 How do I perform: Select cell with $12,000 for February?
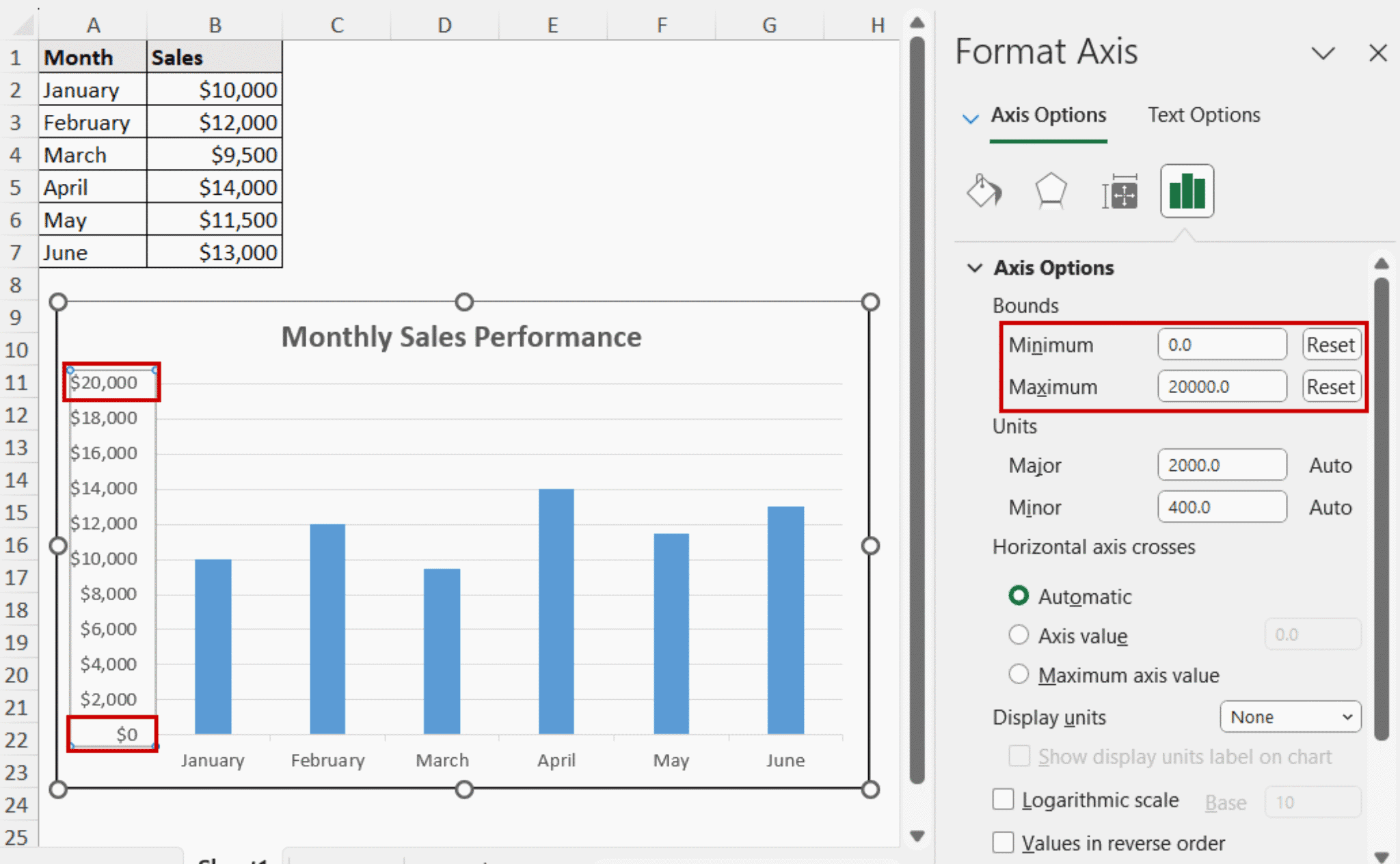coord(214,122)
